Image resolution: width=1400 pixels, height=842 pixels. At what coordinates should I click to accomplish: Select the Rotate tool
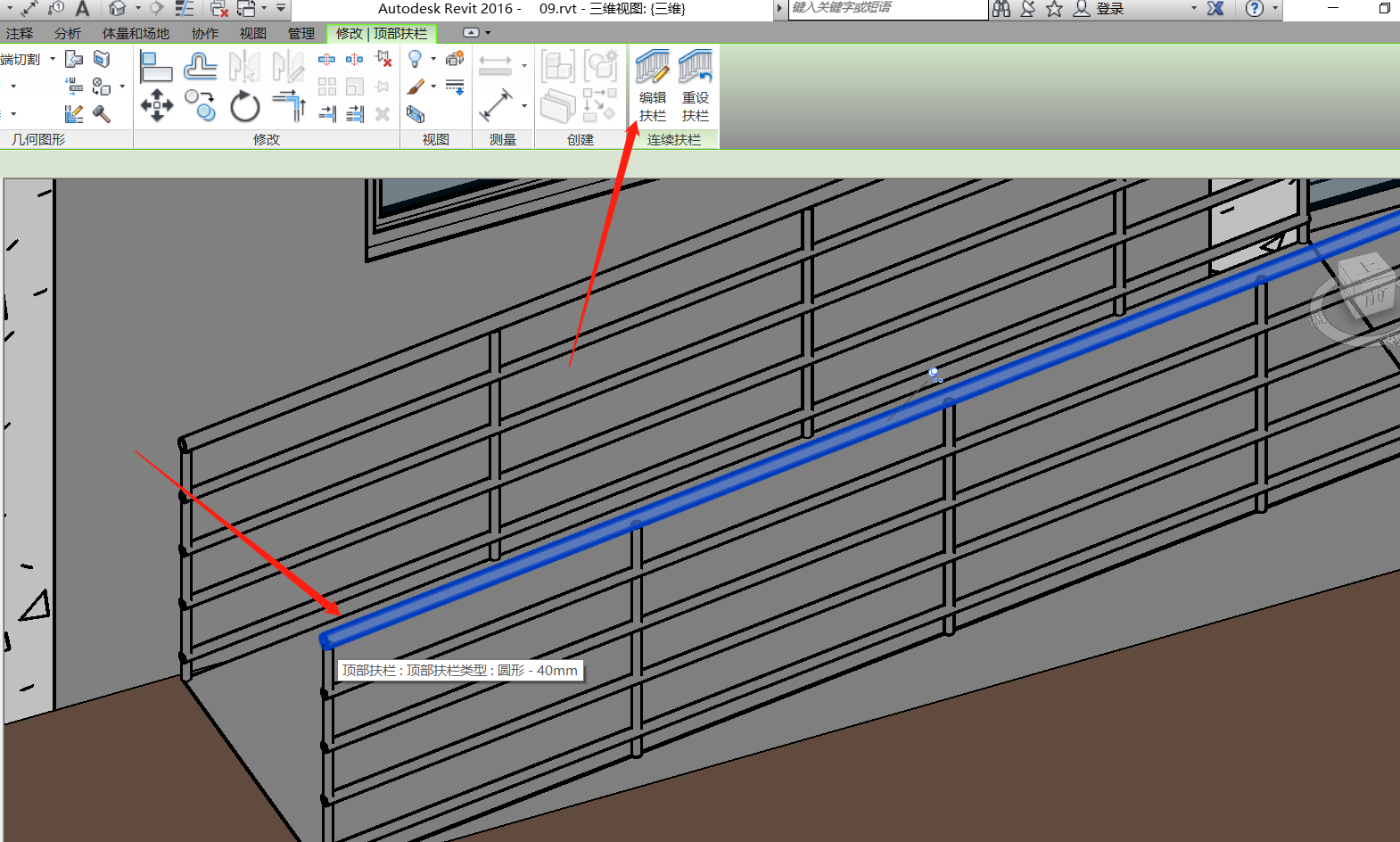[x=244, y=107]
